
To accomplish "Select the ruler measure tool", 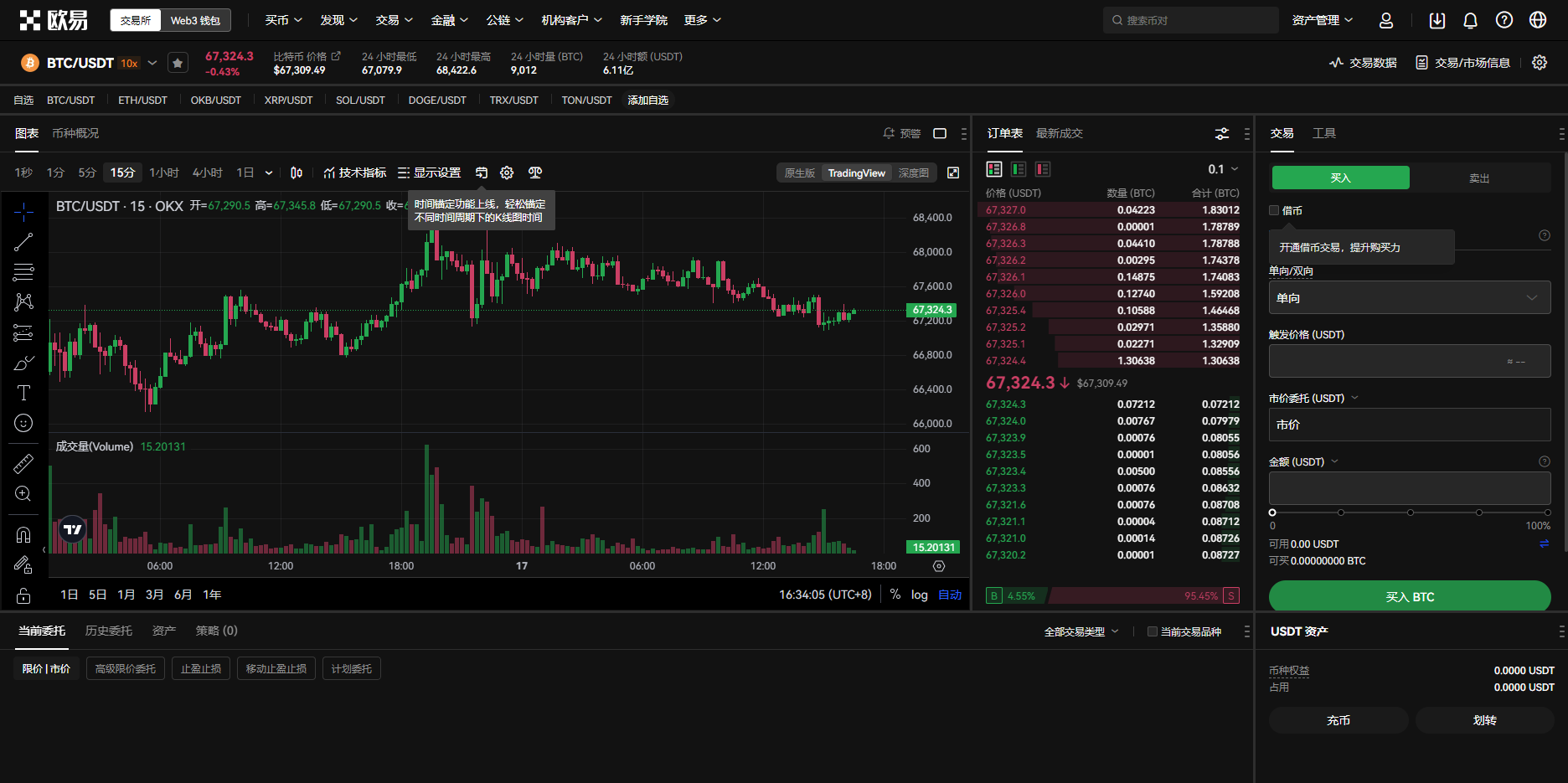I will coord(23,463).
